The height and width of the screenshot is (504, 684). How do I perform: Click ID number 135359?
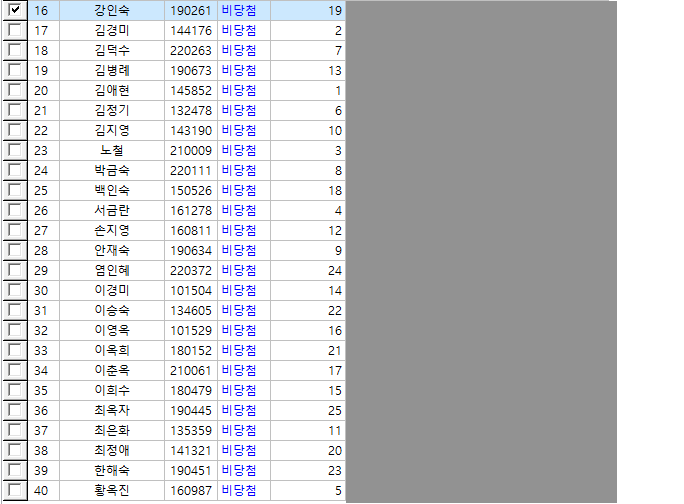pyautogui.click(x=191, y=431)
